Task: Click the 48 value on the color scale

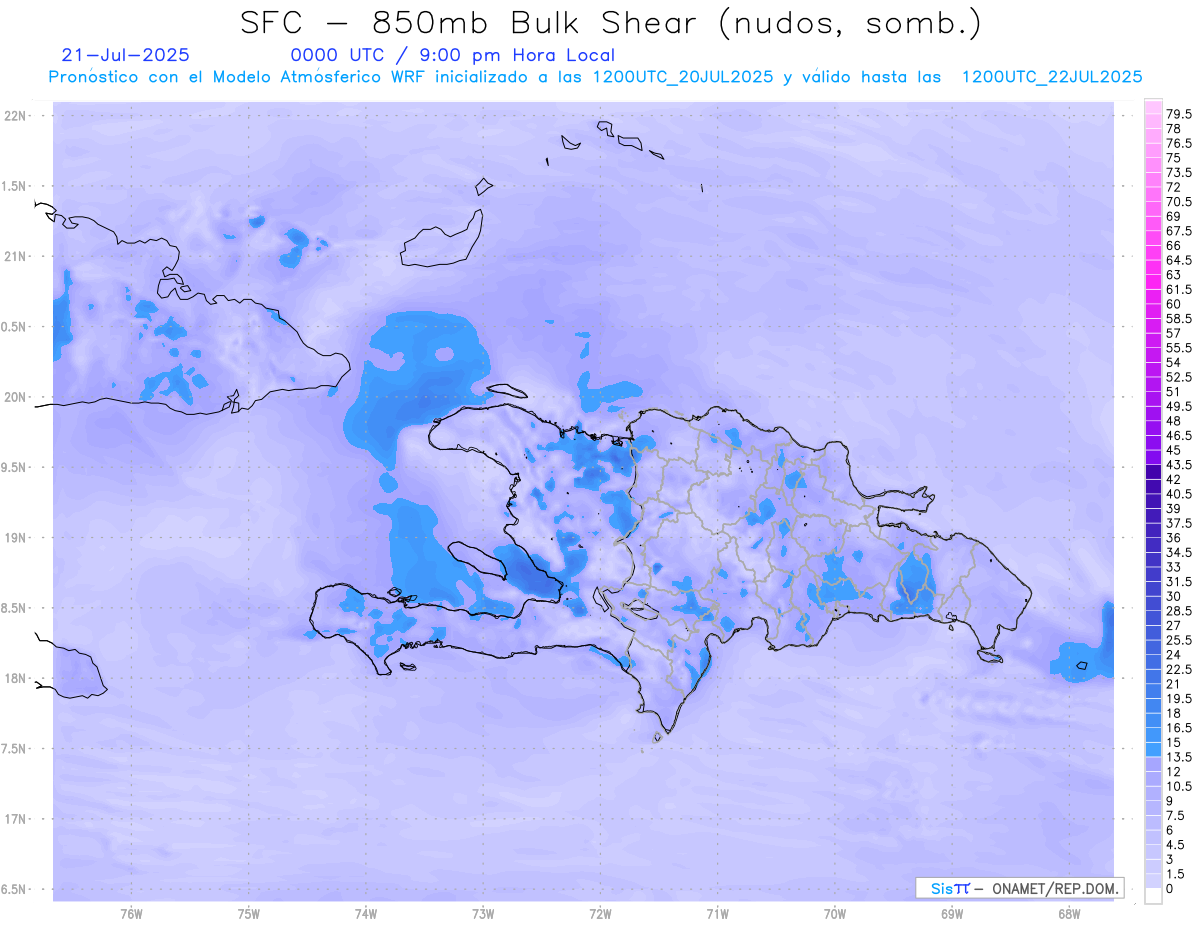Action: pos(1173,421)
